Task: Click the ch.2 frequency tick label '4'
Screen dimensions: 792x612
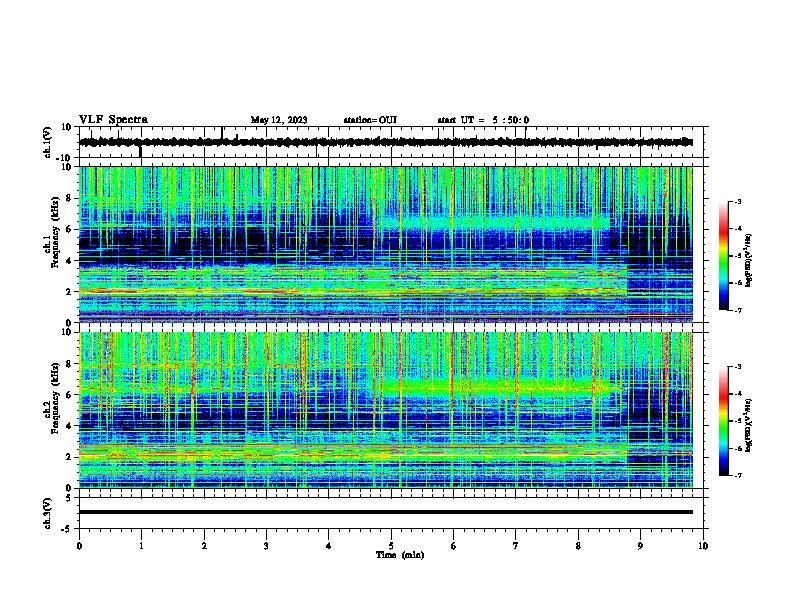Action: (70, 426)
